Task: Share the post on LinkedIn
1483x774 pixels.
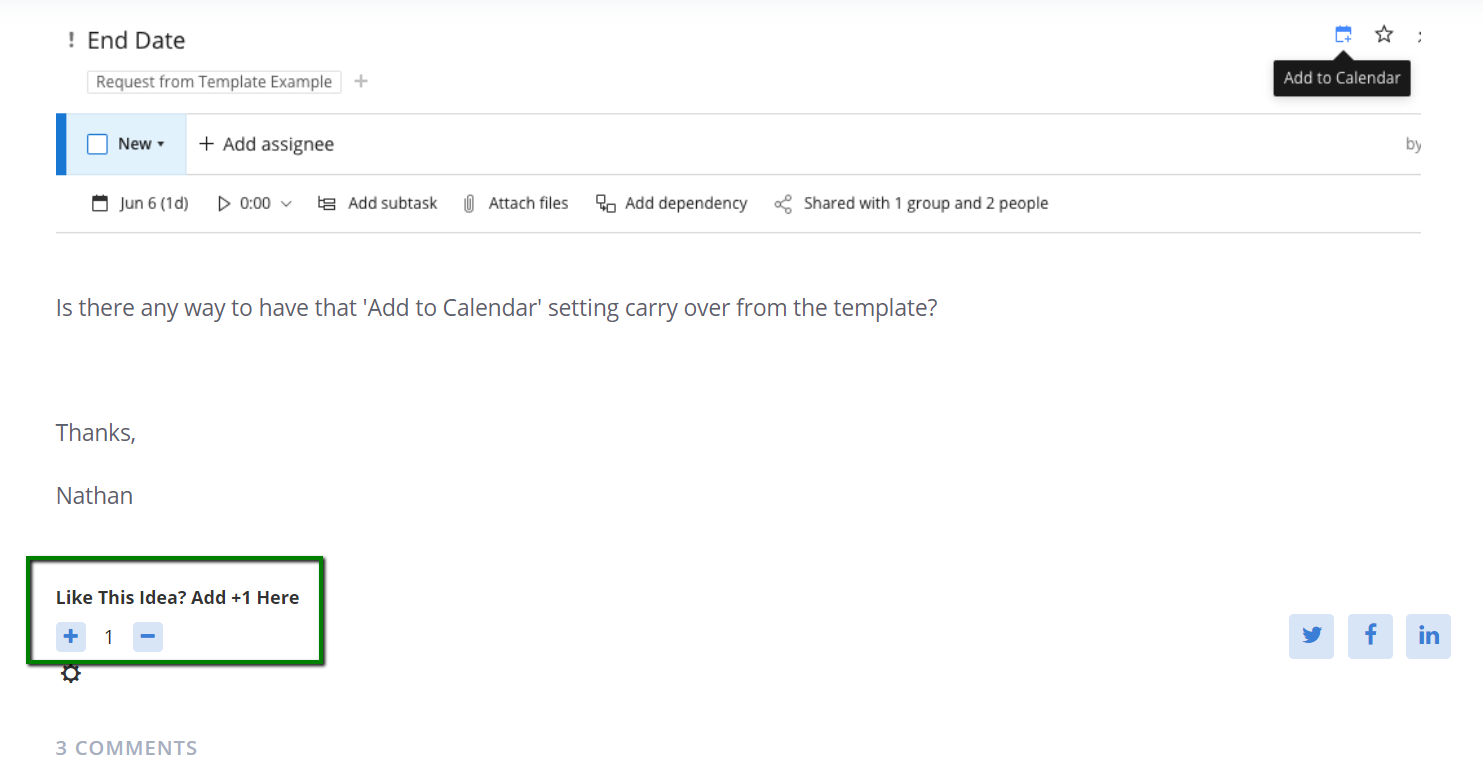Action: pyautogui.click(x=1428, y=635)
